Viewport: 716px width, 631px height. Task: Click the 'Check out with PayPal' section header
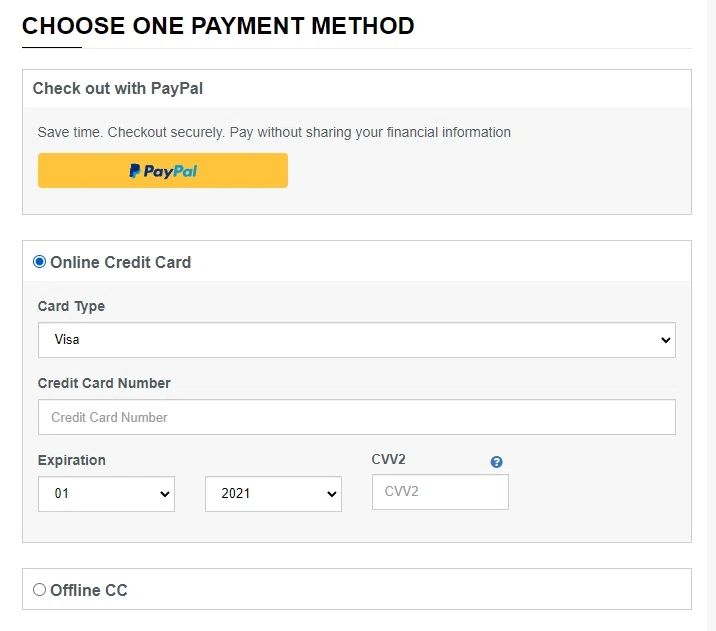118,88
